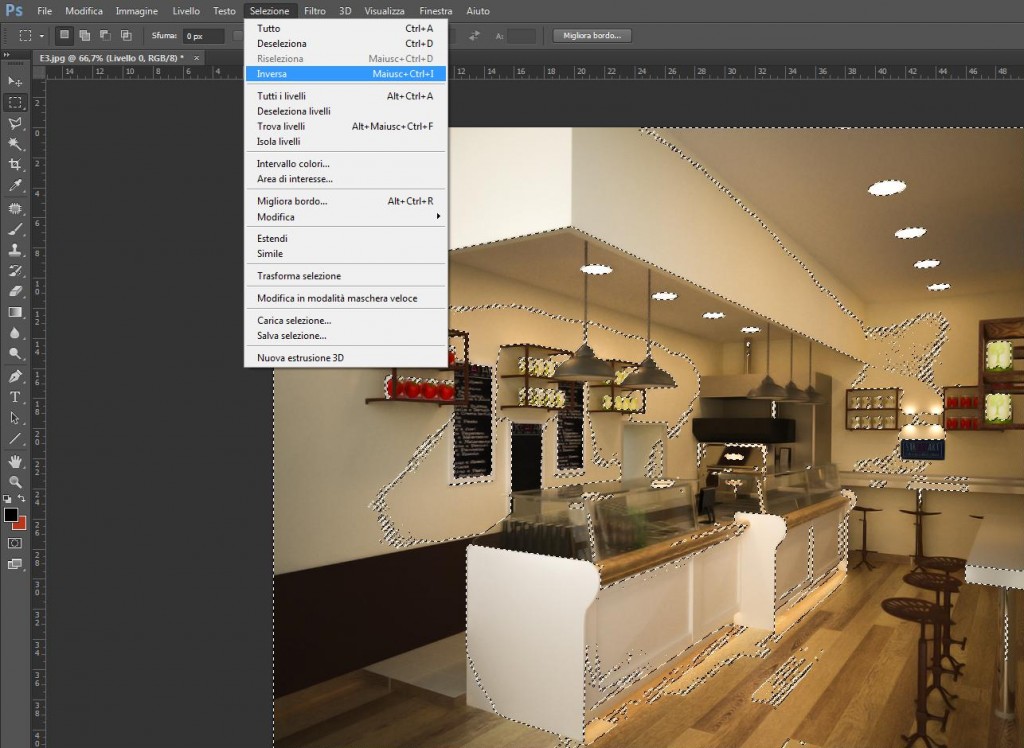Select the Hand tool
The height and width of the screenshot is (748, 1024).
15,462
